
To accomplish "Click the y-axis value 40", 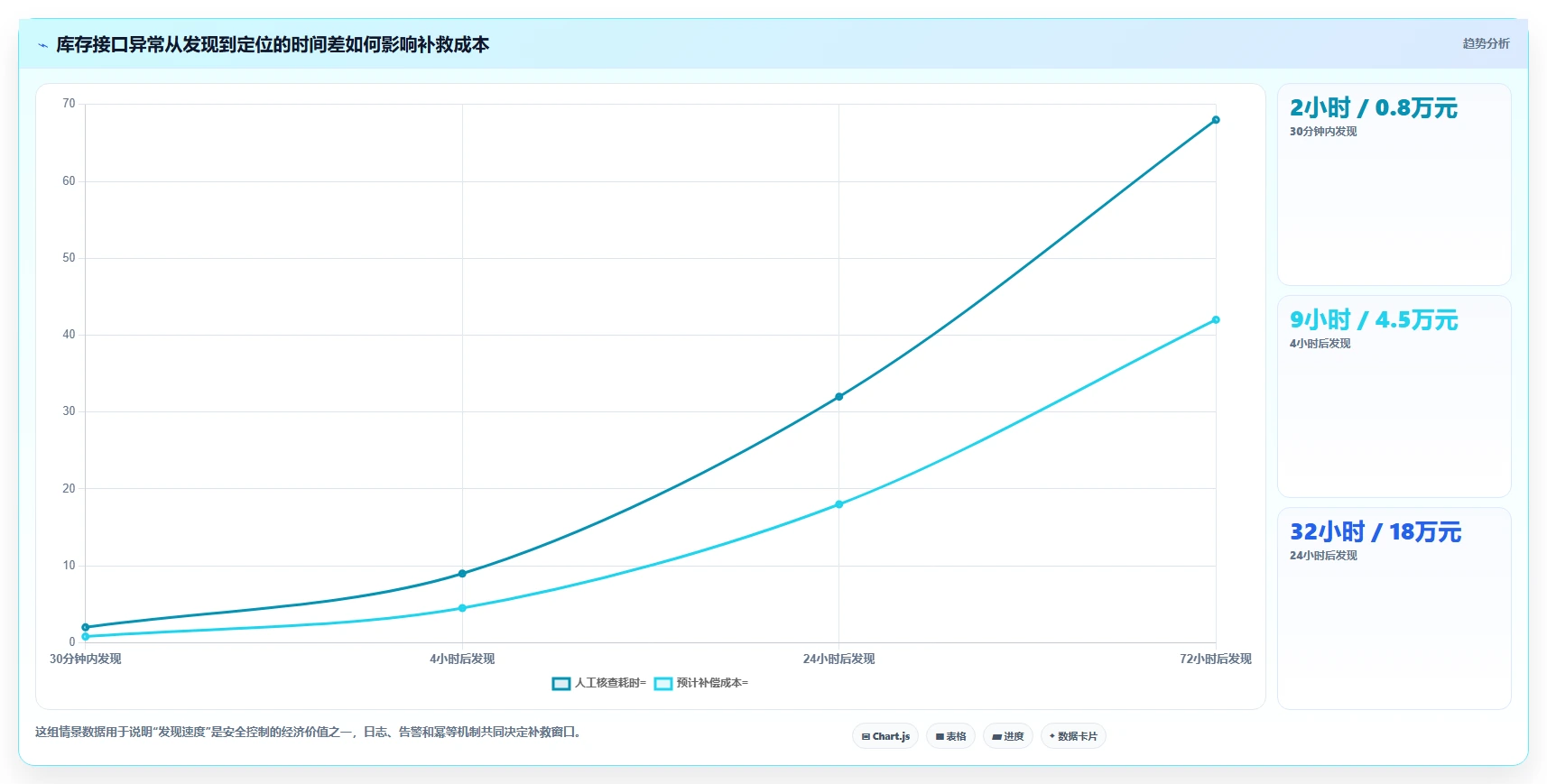I will tap(69, 335).
